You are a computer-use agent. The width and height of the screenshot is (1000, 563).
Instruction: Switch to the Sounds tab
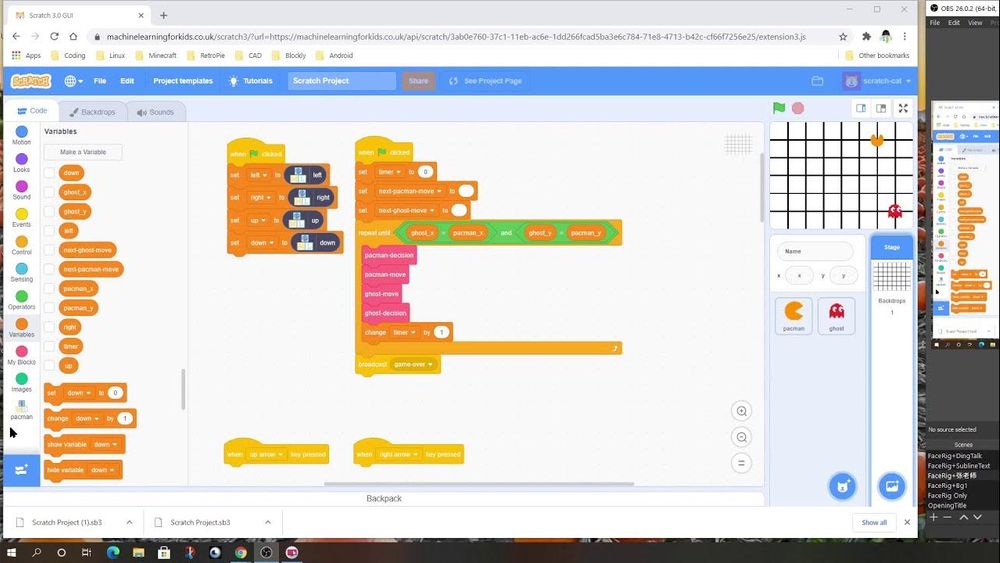point(155,112)
